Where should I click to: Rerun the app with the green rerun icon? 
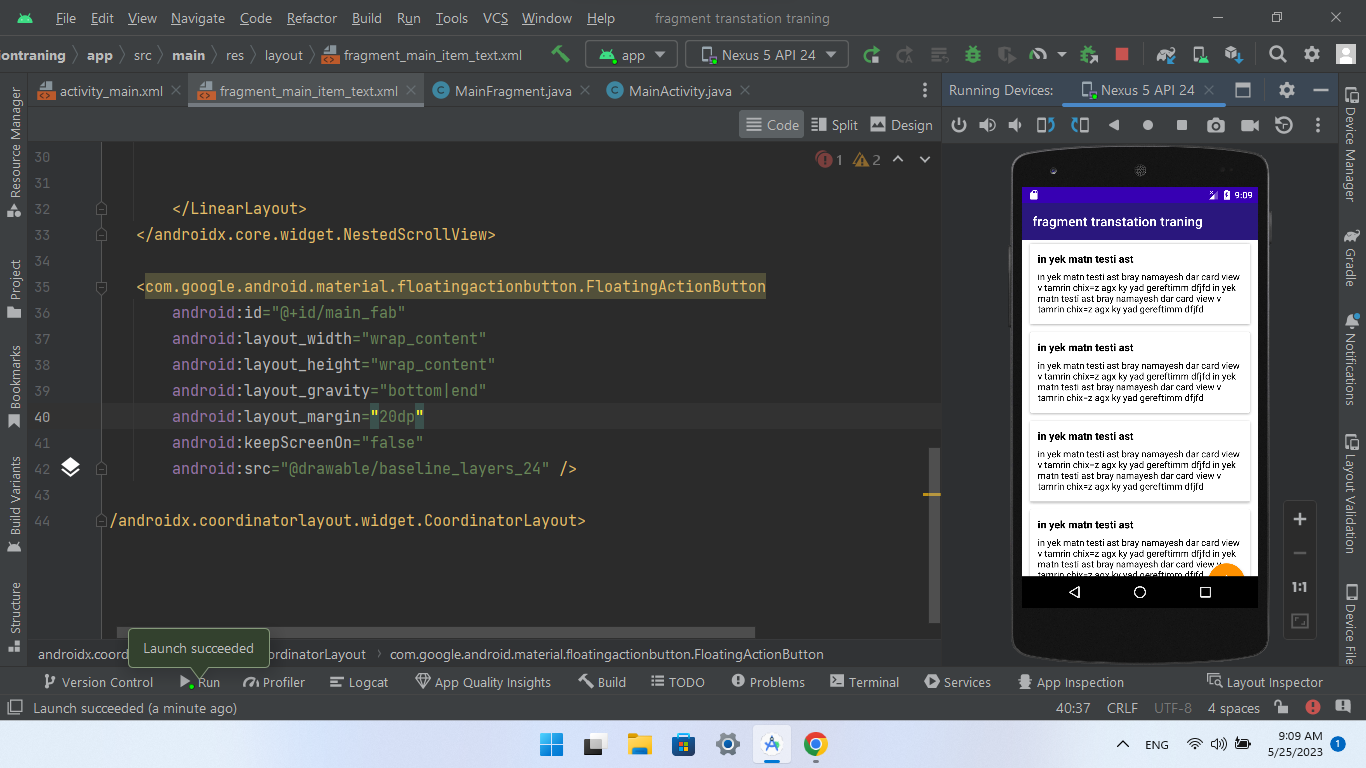pos(872,55)
